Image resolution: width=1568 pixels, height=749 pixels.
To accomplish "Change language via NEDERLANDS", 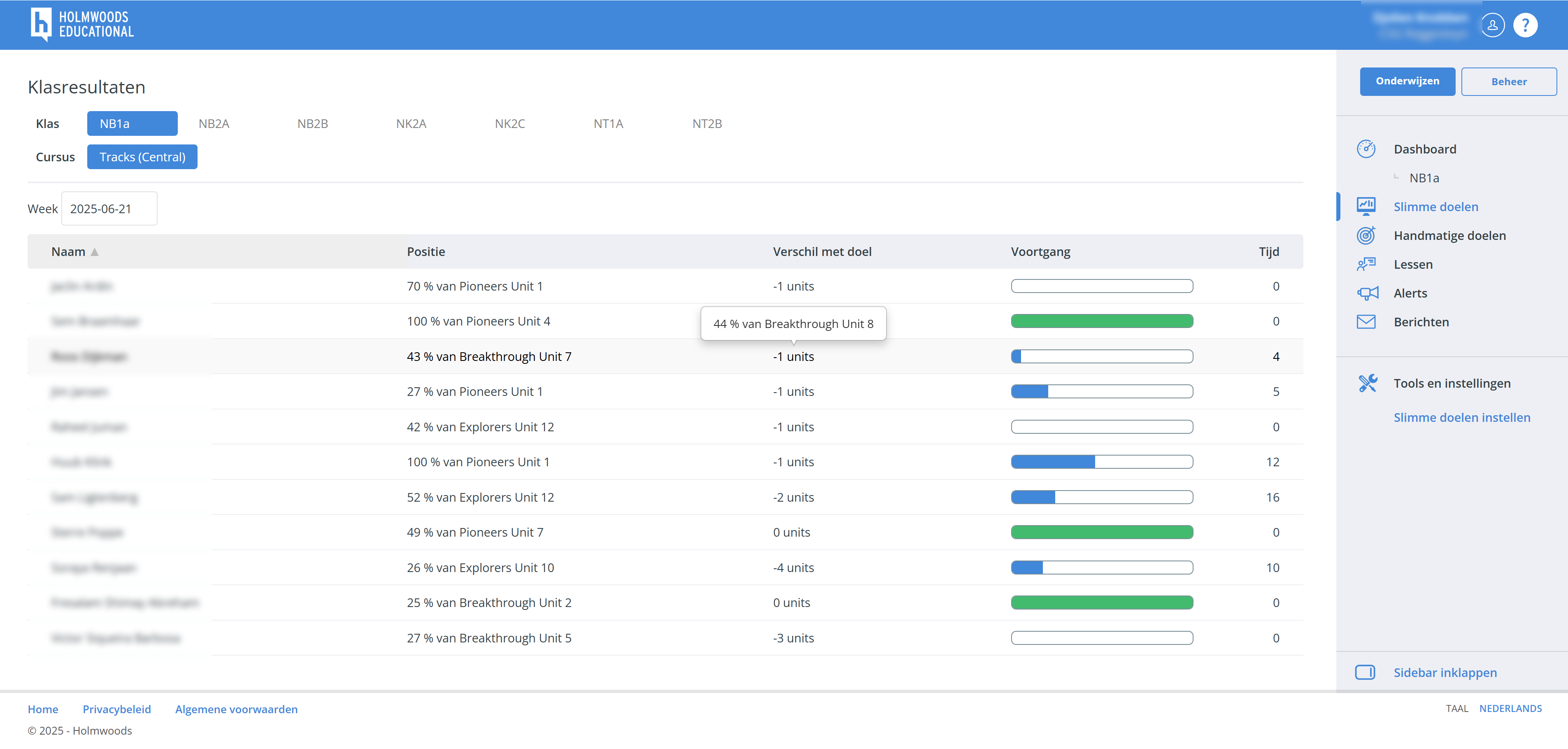I will (x=1510, y=708).
